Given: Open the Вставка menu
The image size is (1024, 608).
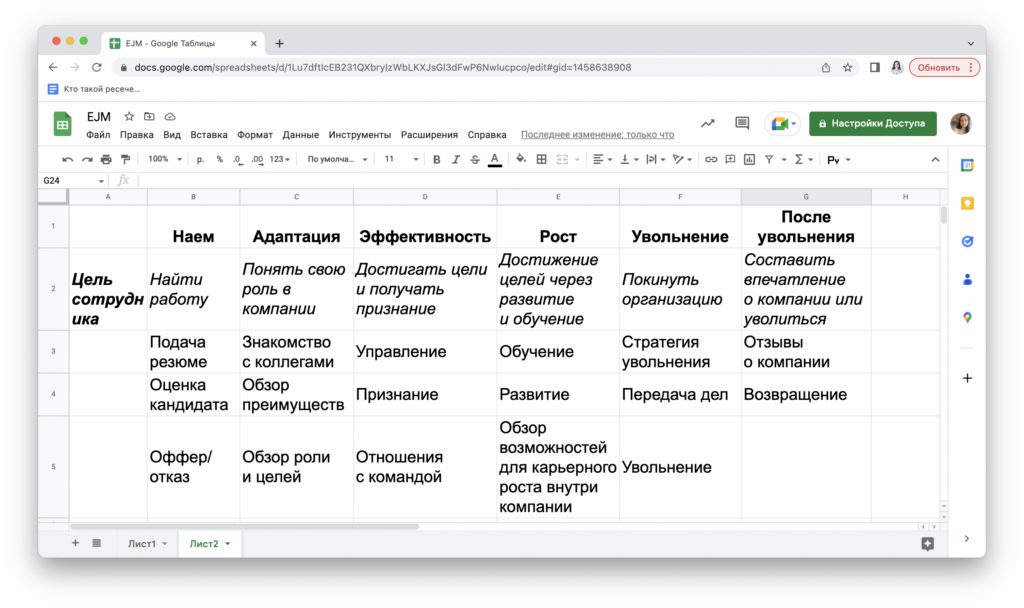Looking at the screenshot, I should (x=209, y=135).
